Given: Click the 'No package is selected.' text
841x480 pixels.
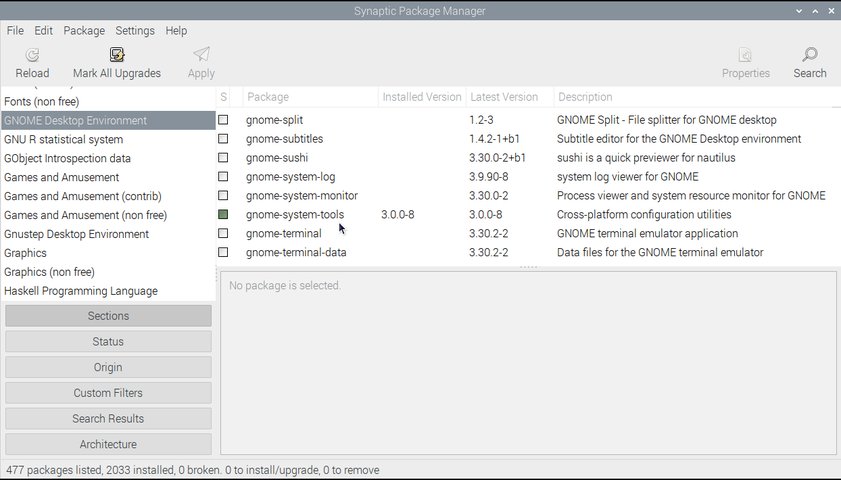Looking at the screenshot, I should tap(285, 285).
